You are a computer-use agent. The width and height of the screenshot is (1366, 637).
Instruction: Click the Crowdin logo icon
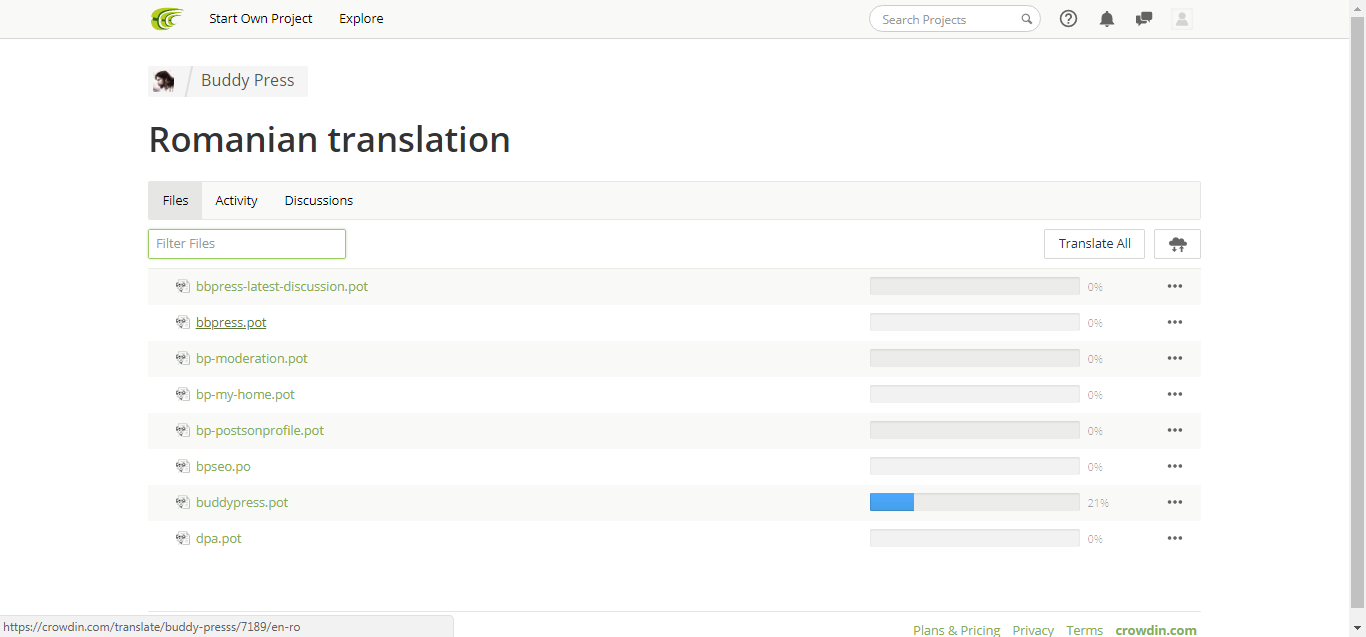click(167, 19)
